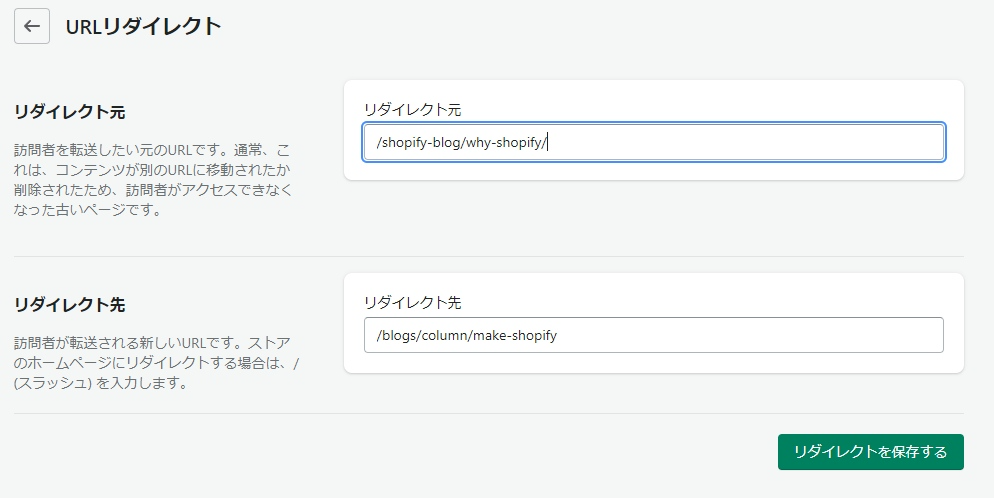This screenshot has height=498, width=994.
Task: Select the bold リダイレクト先 section heading
Action: tap(70, 305)
